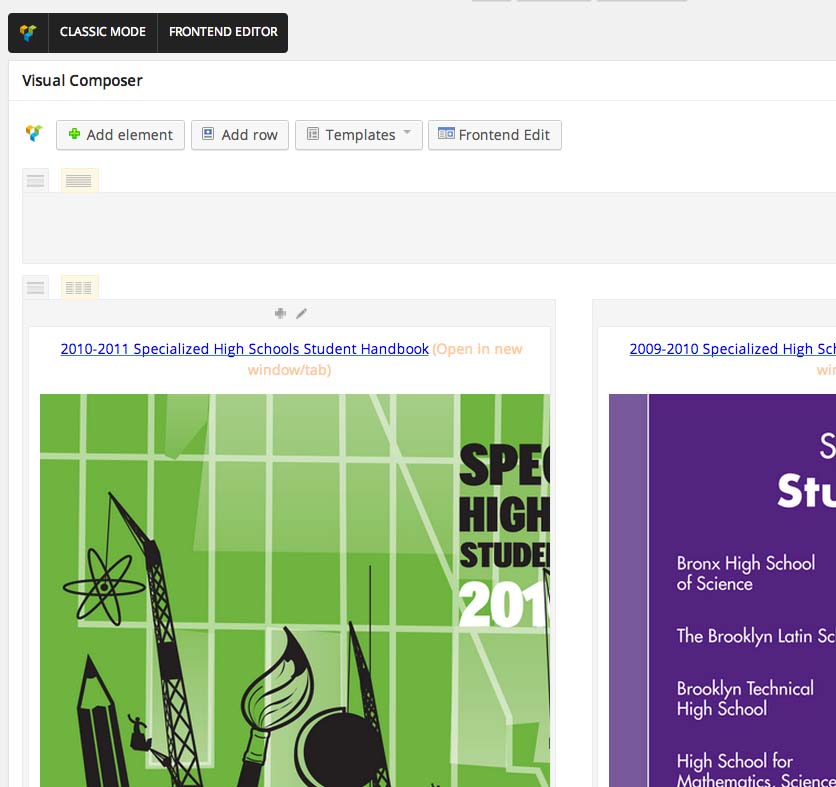
Task: Open the 2010-2011 Specialized High Schools Student Handbook link
Action: coord(245,349)
